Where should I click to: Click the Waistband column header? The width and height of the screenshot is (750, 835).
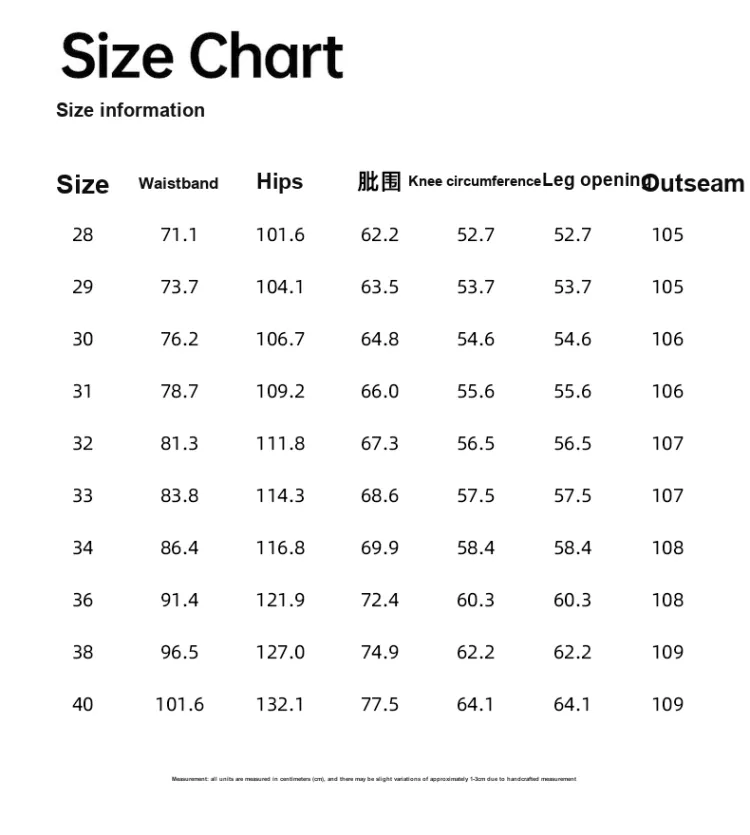178,183
